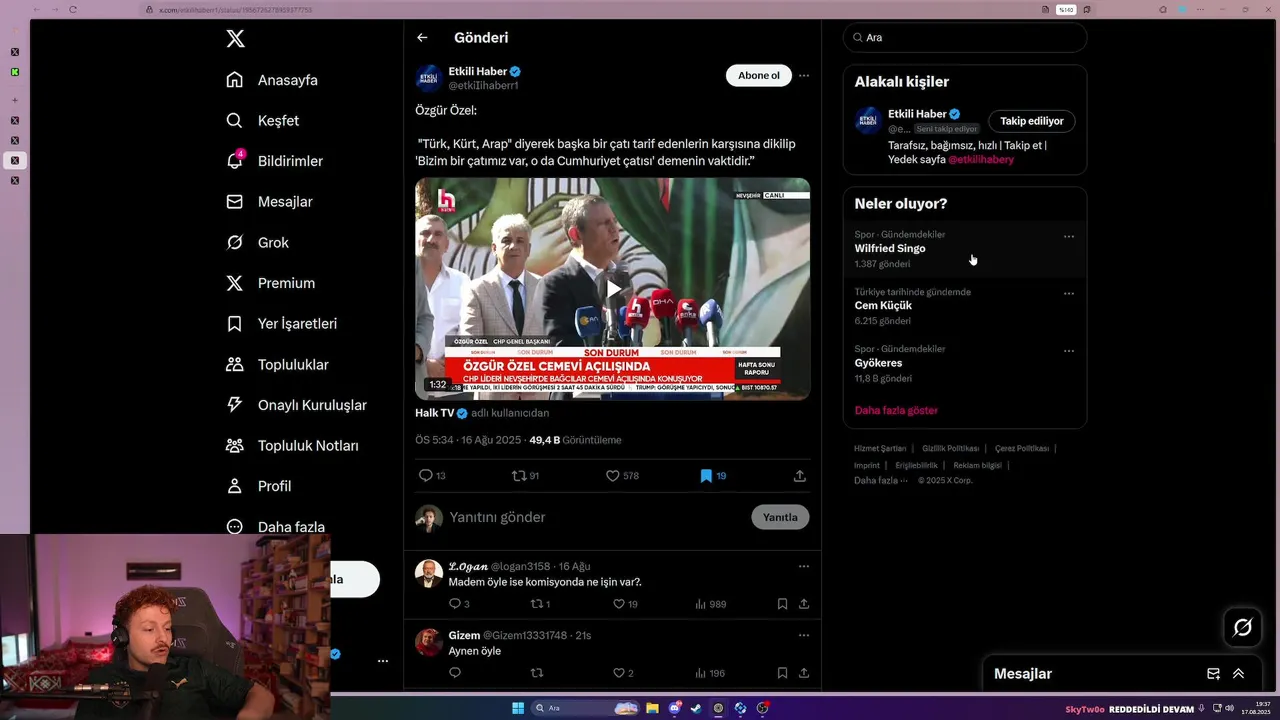Share L.Ogan's comment
This screenshot has height=720, width=1280.
(803, 604)
